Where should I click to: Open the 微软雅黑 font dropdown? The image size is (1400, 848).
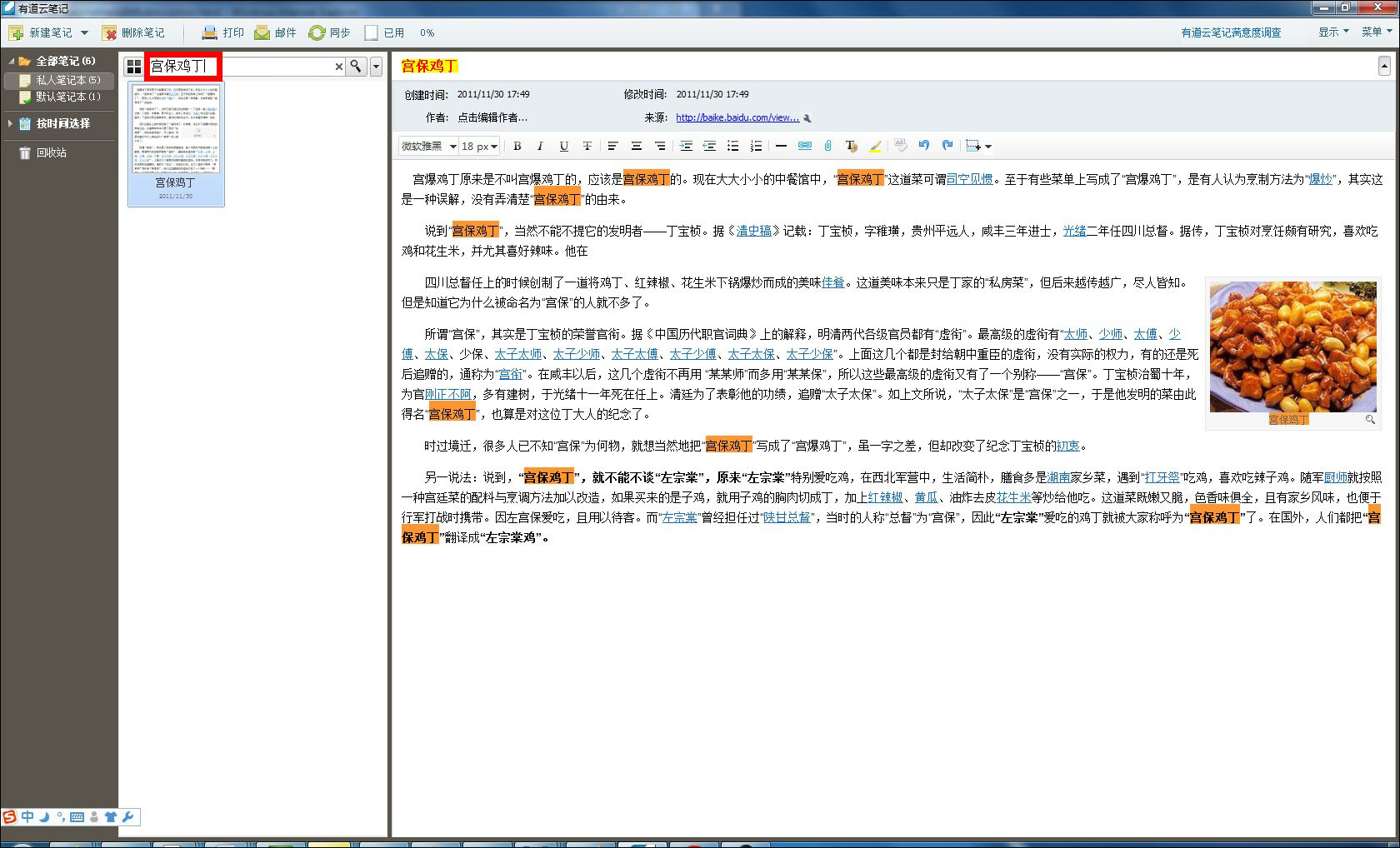(427, 146)
